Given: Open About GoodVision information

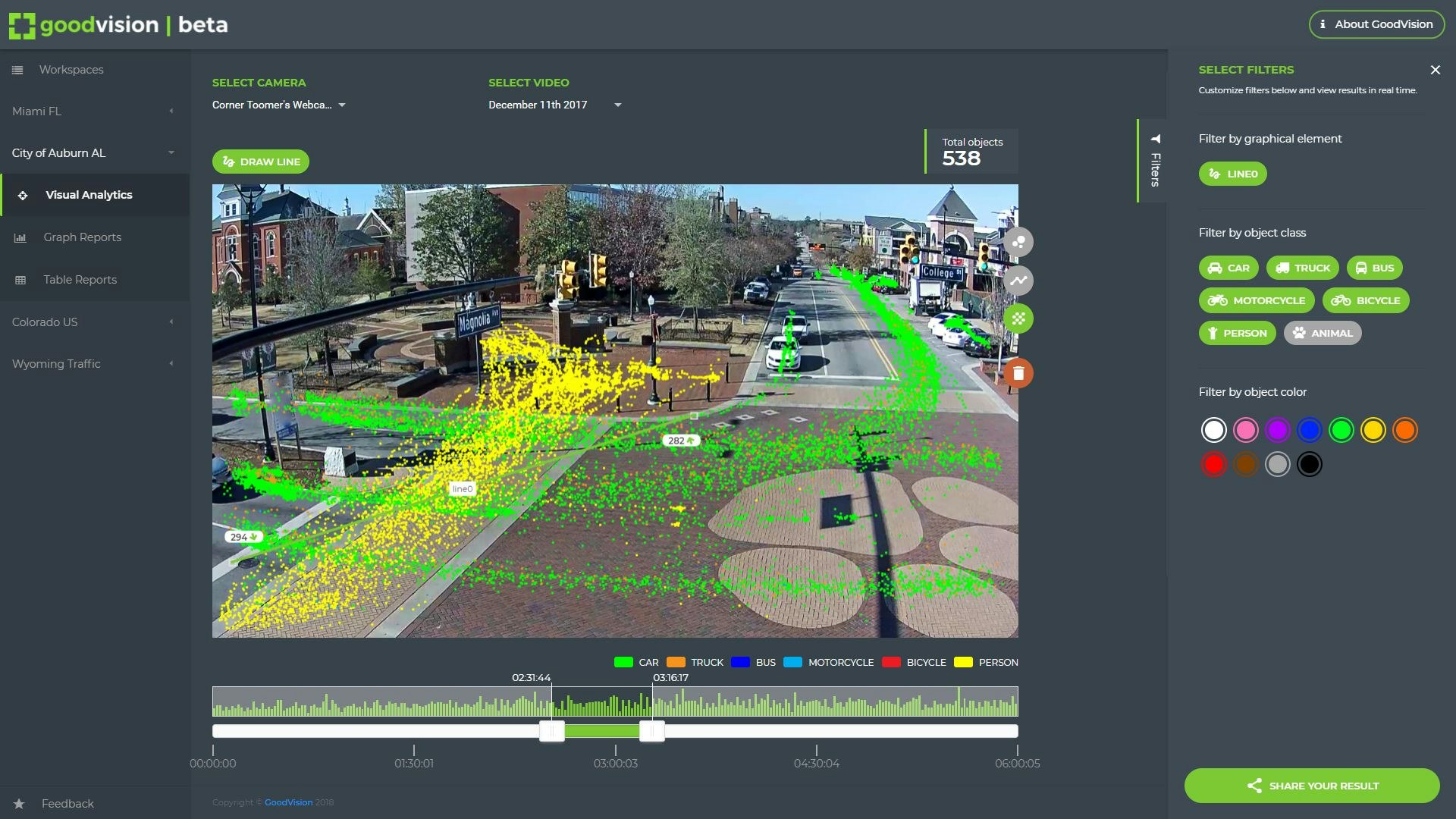Looking at the screenshot, I should [1376, 24].
